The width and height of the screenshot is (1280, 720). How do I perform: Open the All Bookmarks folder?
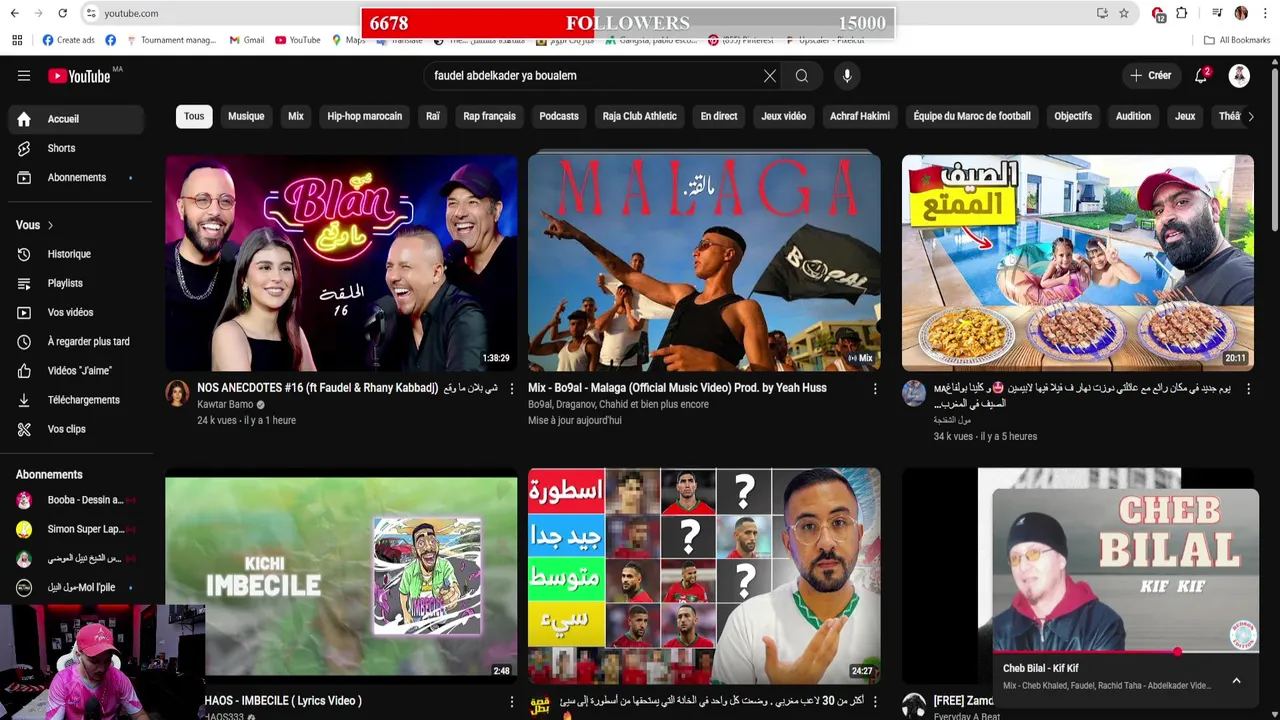(x=1237, y=40)
